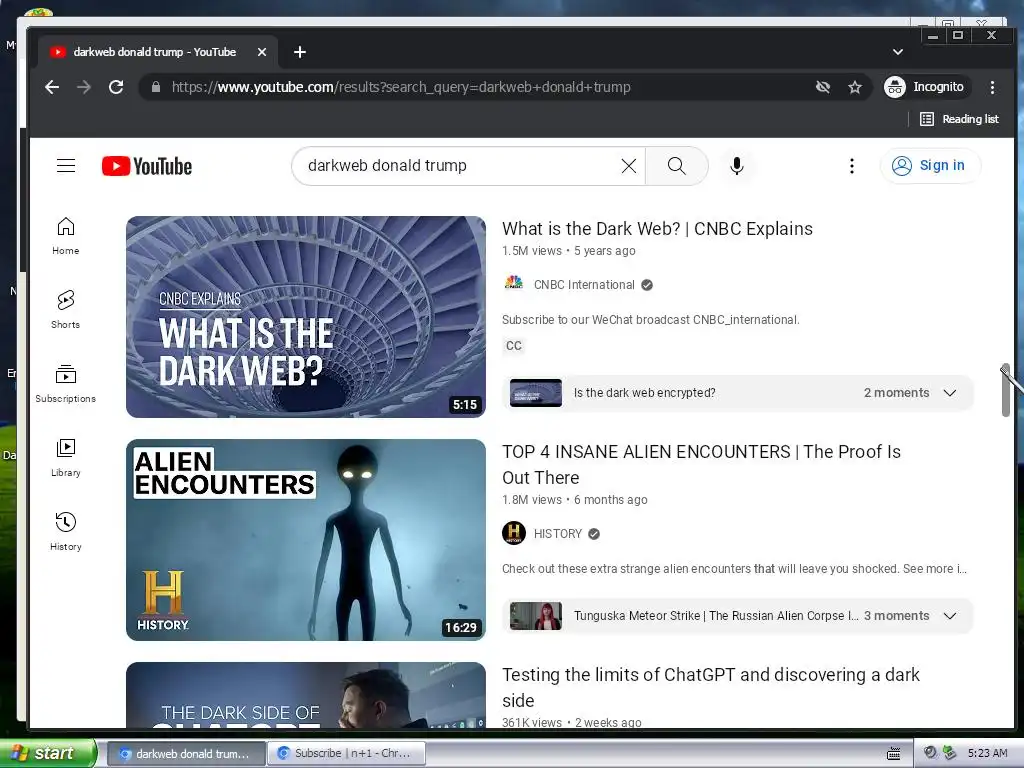Open the tab search dropdown arrow
The image size is (1024, 768).
(x=898, y=52)
